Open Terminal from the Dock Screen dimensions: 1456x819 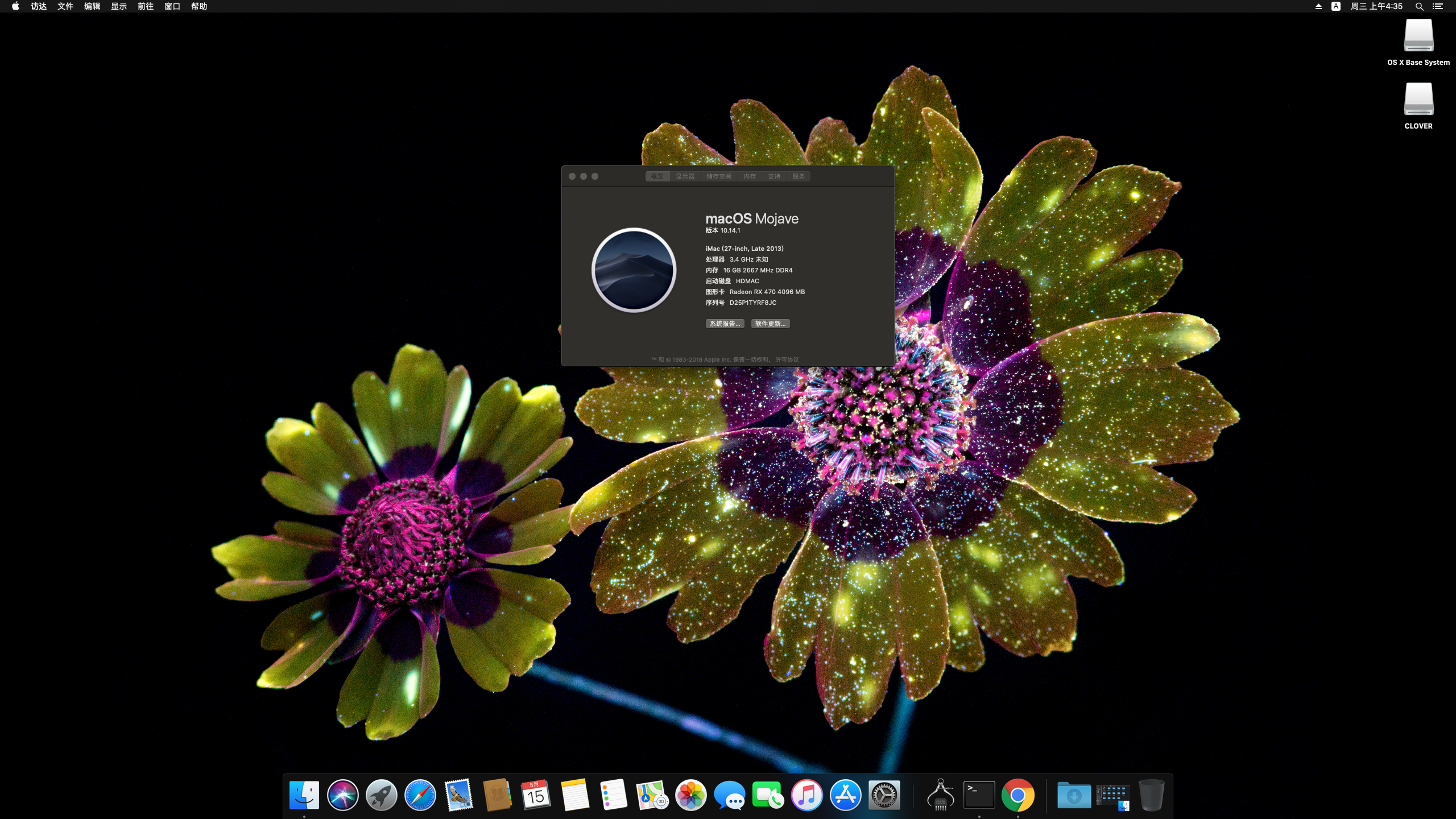tap(979, 795)
